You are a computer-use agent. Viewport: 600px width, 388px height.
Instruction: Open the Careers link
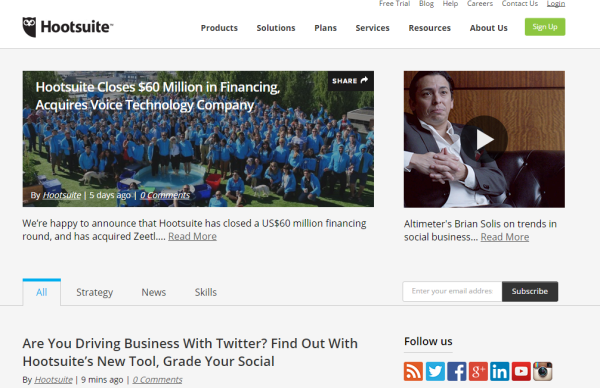pos(480,4)
